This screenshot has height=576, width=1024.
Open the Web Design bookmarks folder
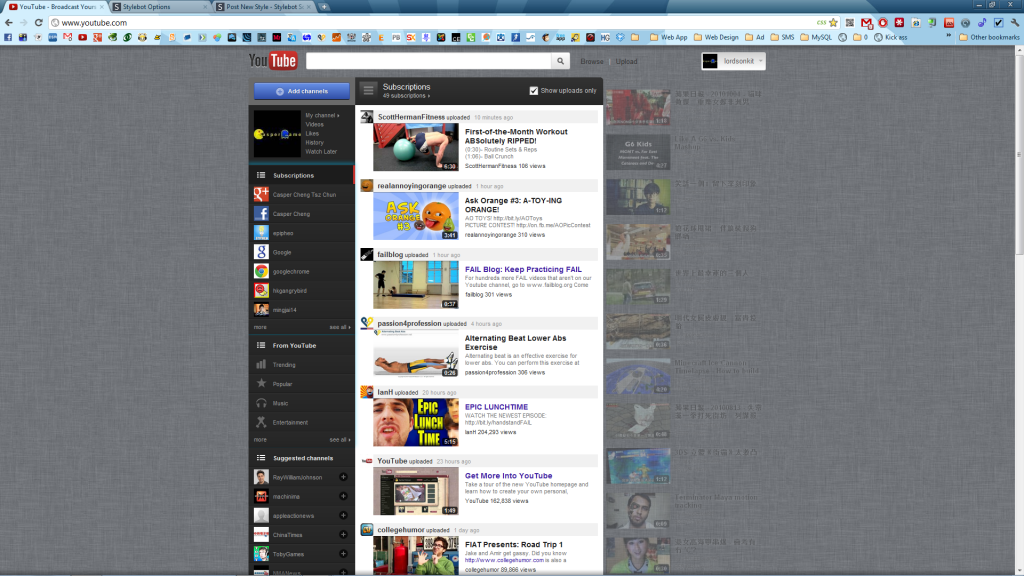716,37
